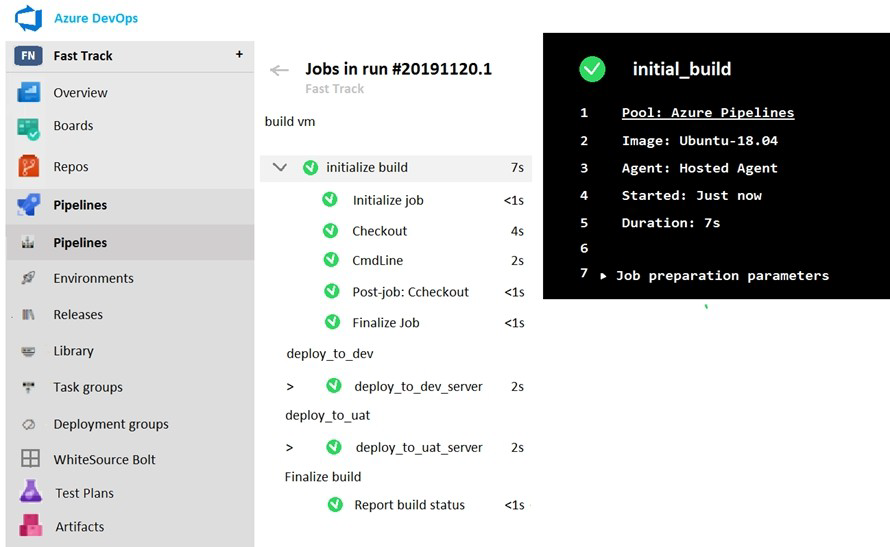Go back using the left arrow

pos(280,70)
